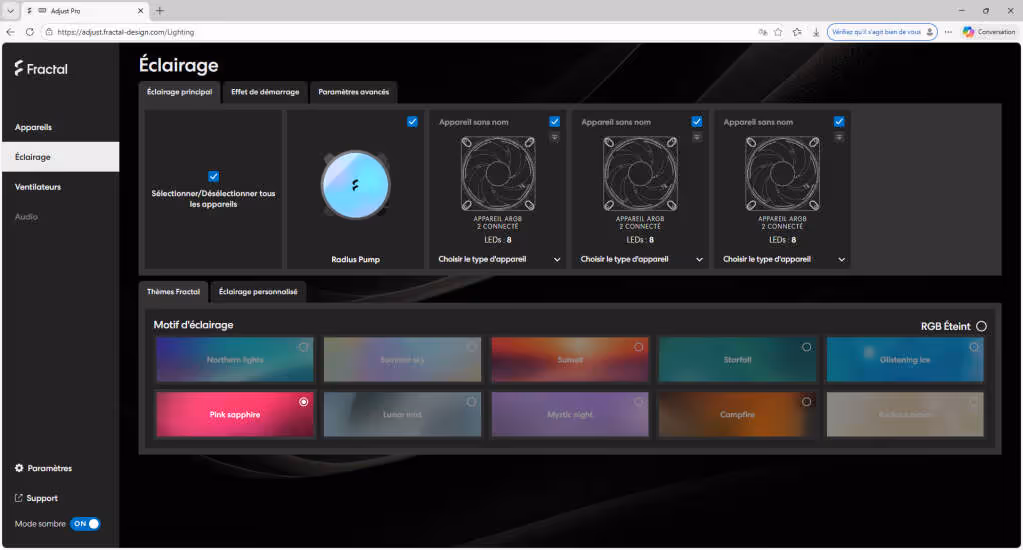Open the Copilot Conversation button
The width and height of the screenshot is (1023, 550).
[989, 31]
